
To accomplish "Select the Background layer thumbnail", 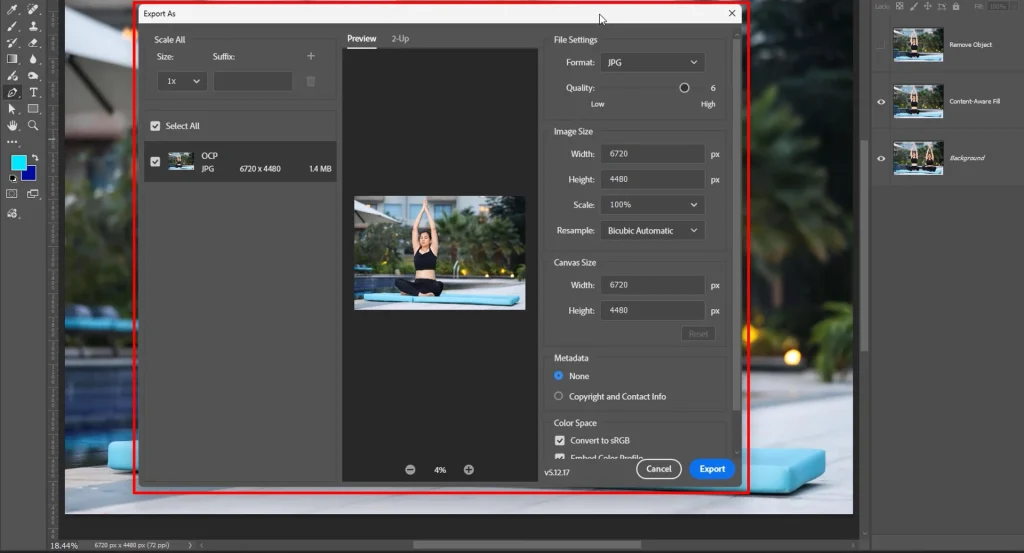I will (x=918, y=158).
